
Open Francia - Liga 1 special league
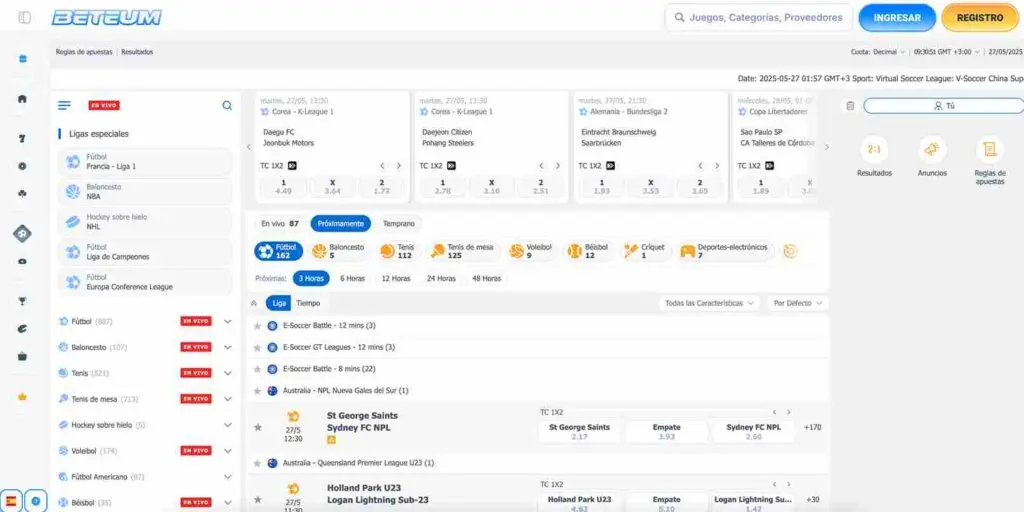coord(145,162)
